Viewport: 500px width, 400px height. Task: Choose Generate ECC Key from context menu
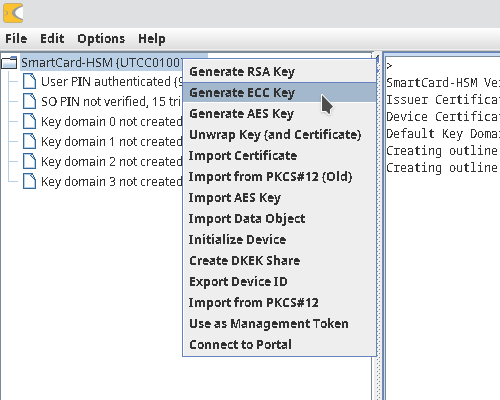pos(279,93)
